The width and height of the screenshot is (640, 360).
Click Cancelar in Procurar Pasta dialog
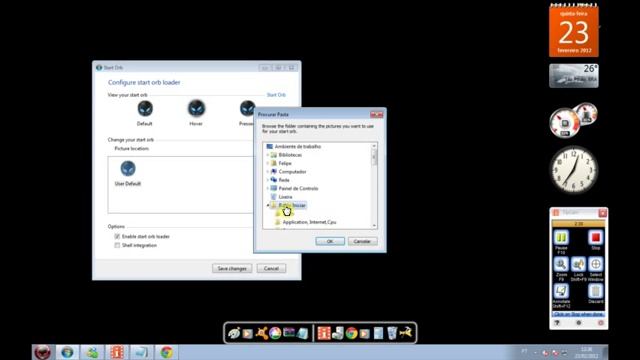[362, 241]
